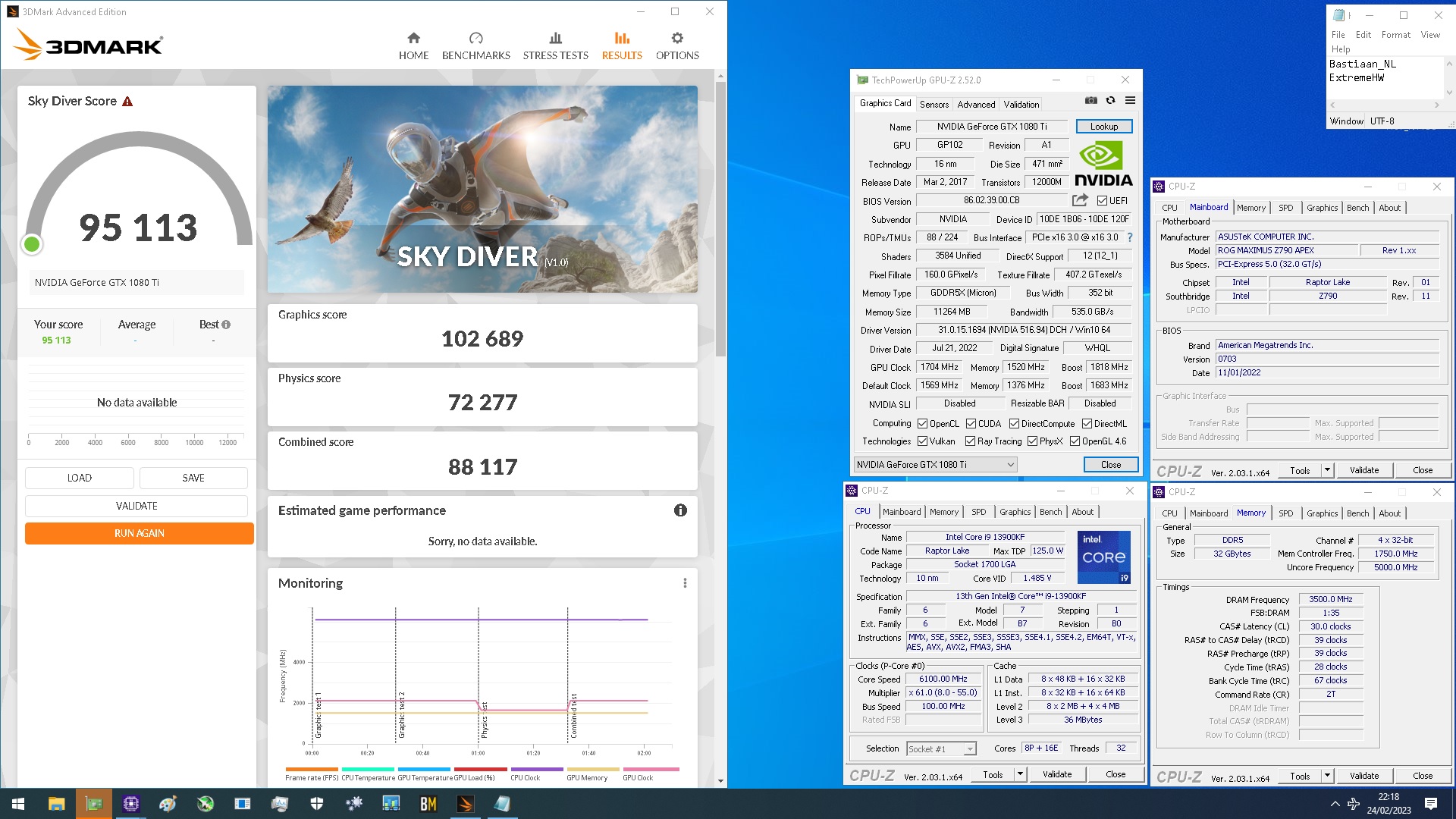Open the 3DMark HOME section
The image size is (1456, 819).
click(x=413, y=45)
